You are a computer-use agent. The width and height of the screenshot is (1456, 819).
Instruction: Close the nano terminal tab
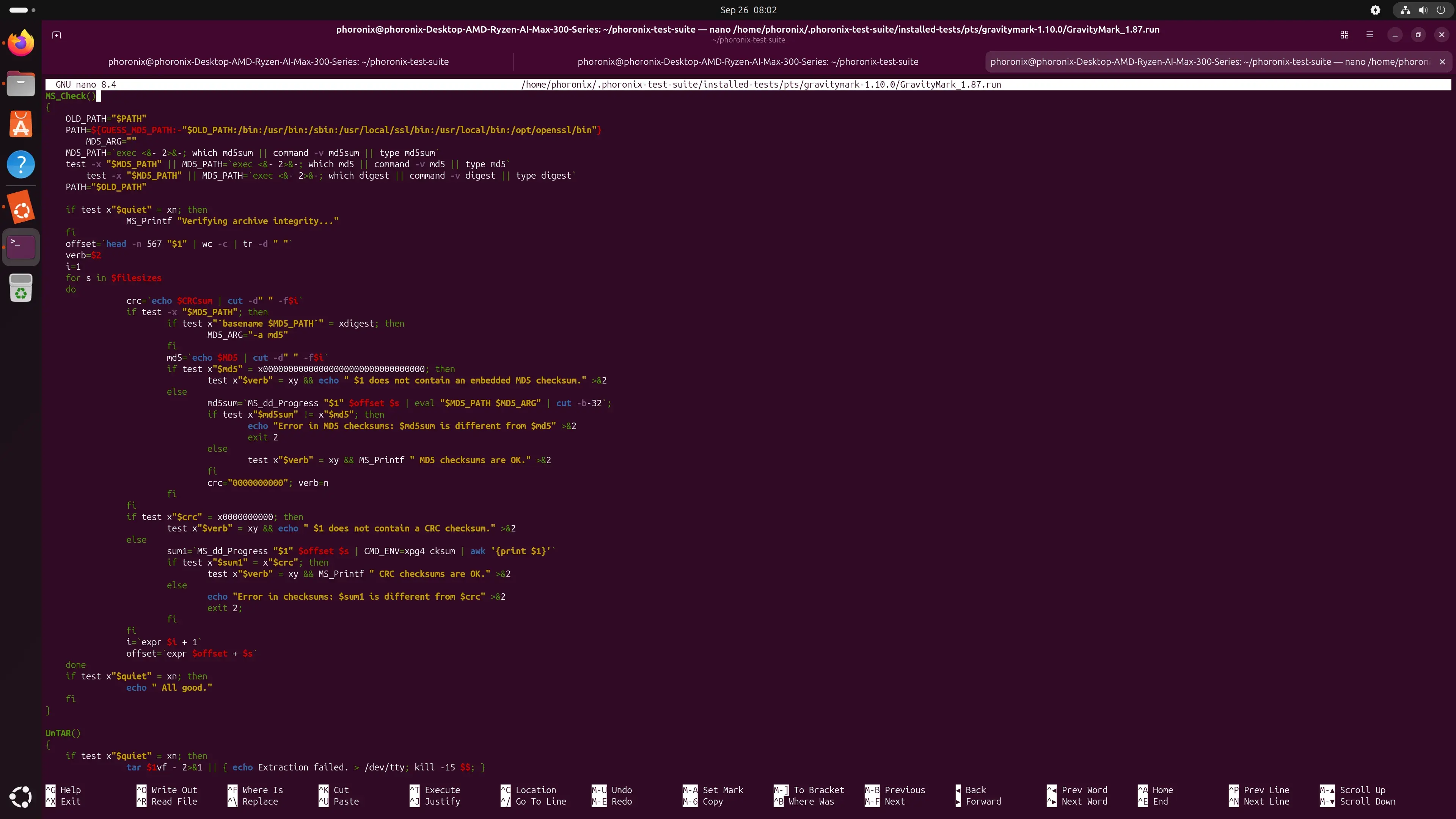coord(1442,61)
